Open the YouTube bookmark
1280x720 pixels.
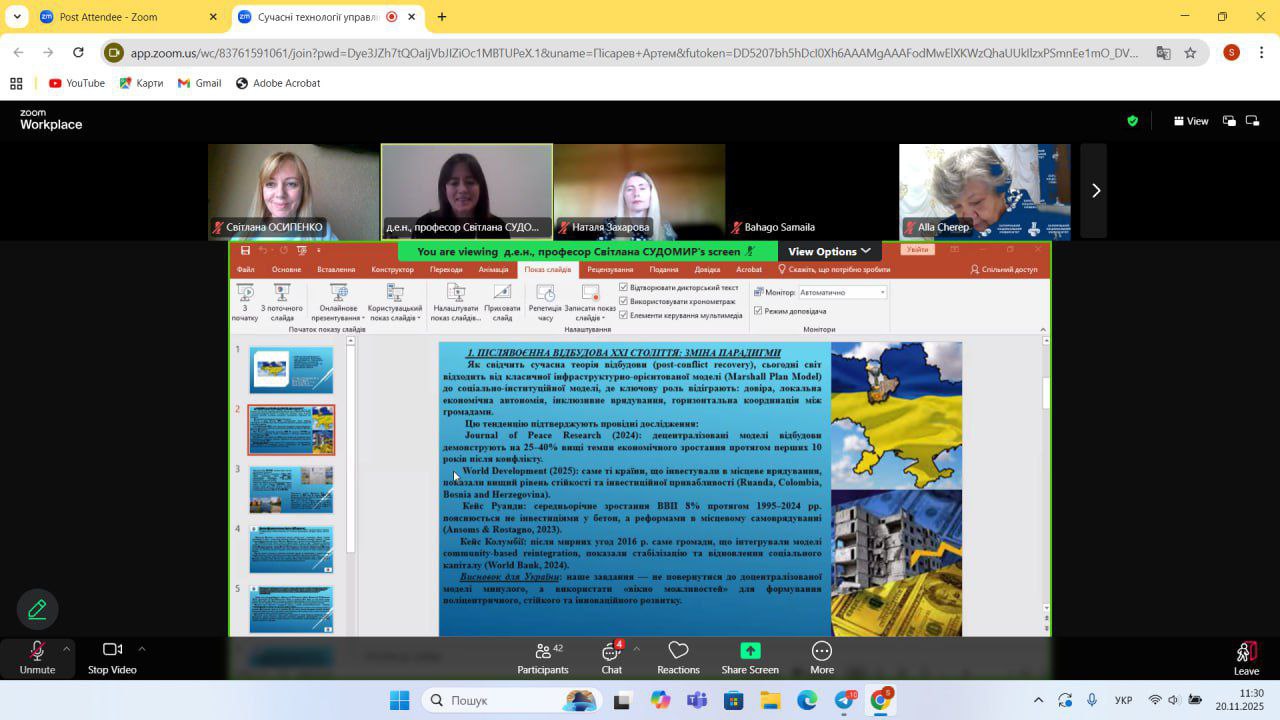pos(76,83)
